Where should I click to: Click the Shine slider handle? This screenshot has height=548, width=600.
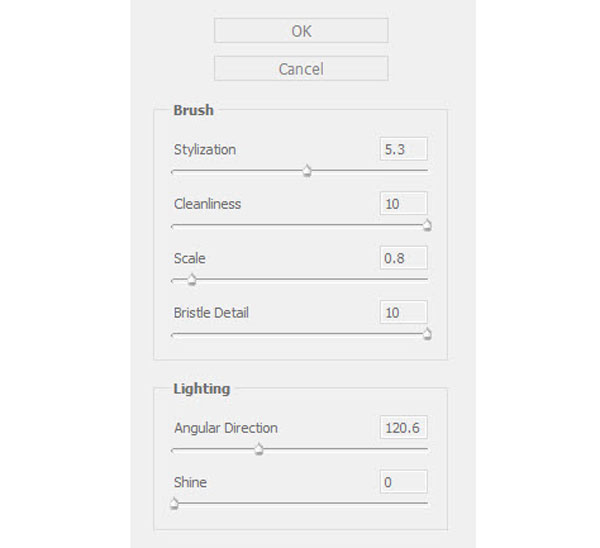[x=174, y=503]
